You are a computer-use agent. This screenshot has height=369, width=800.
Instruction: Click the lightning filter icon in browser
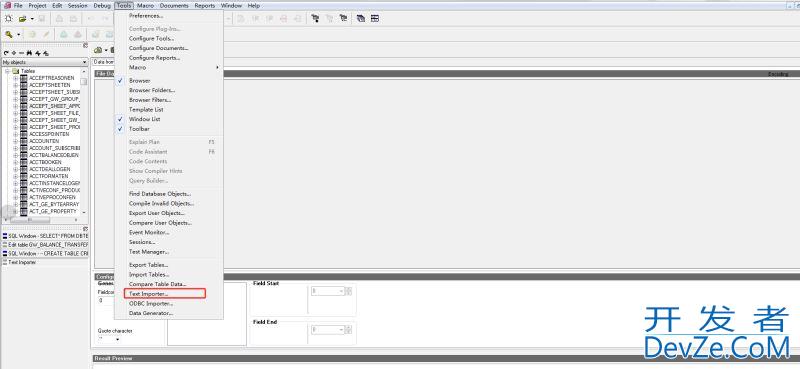pos(38,53)
